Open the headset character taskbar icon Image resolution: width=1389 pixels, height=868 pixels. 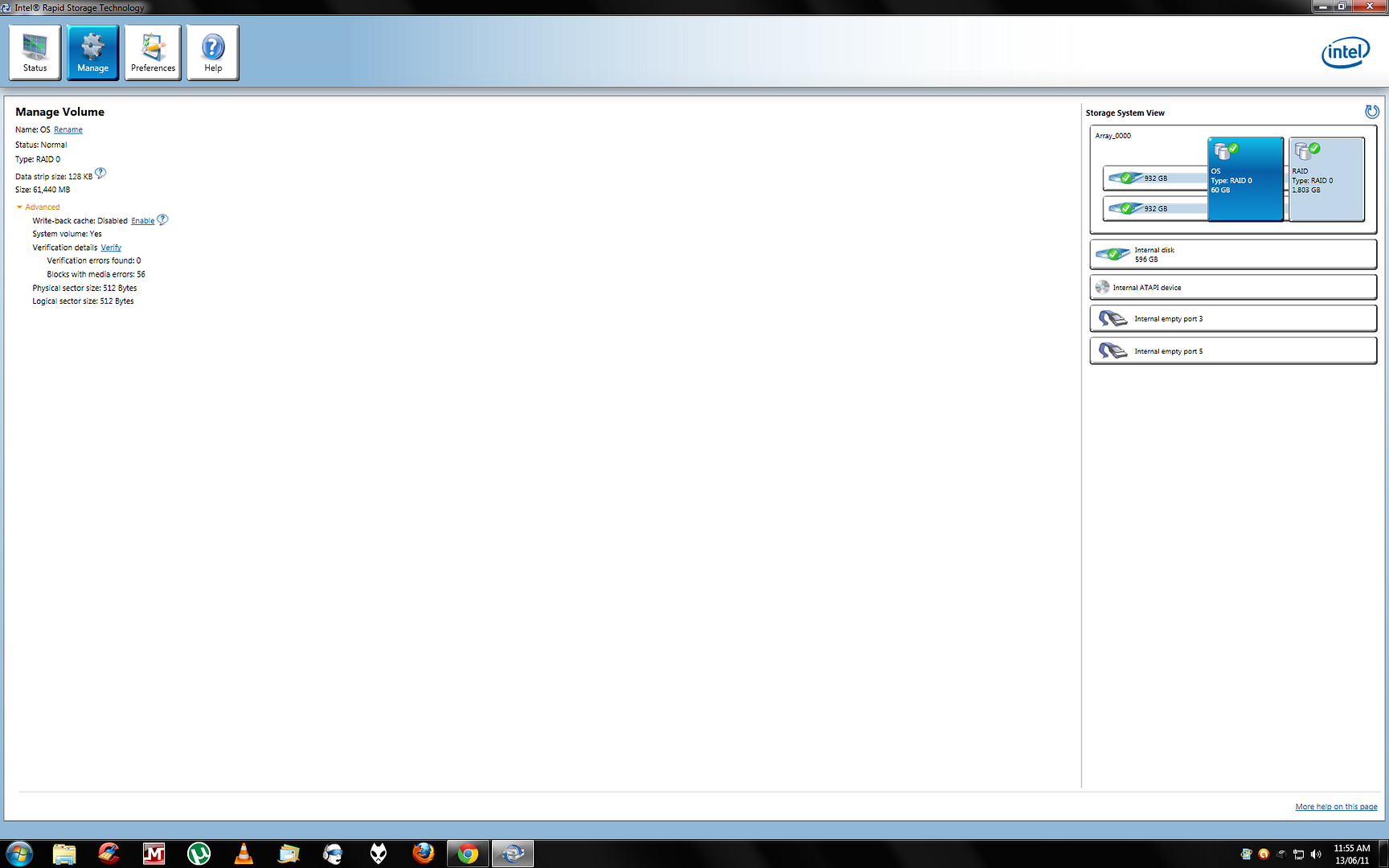(x=333, y=854)
